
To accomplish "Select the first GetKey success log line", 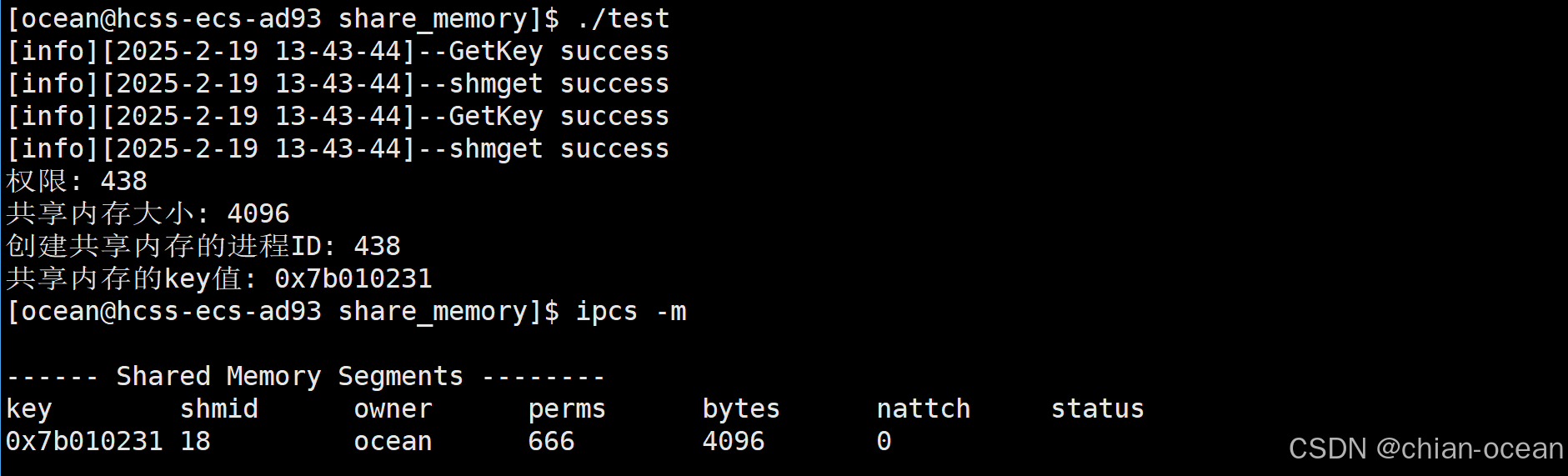I will [338, 52].
